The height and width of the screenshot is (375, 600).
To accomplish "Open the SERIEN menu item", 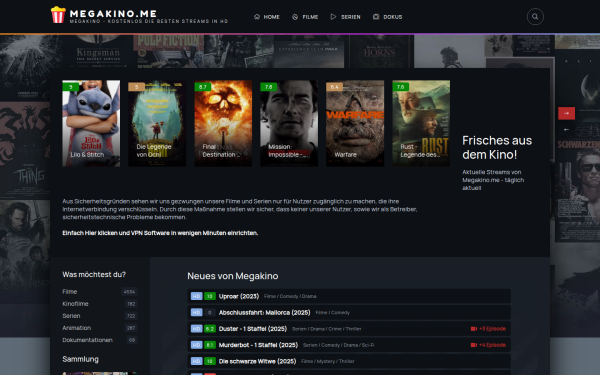I will (346, 17).
